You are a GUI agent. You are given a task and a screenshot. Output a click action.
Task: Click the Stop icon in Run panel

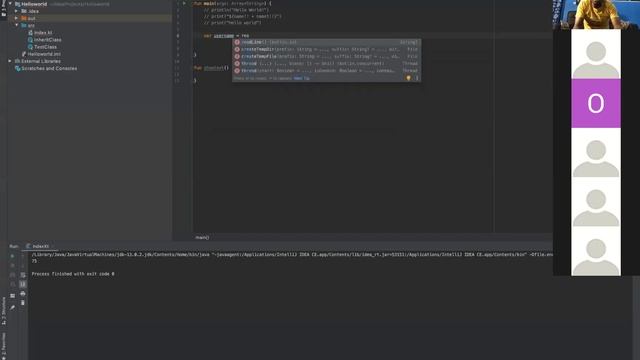pos(12,265)
